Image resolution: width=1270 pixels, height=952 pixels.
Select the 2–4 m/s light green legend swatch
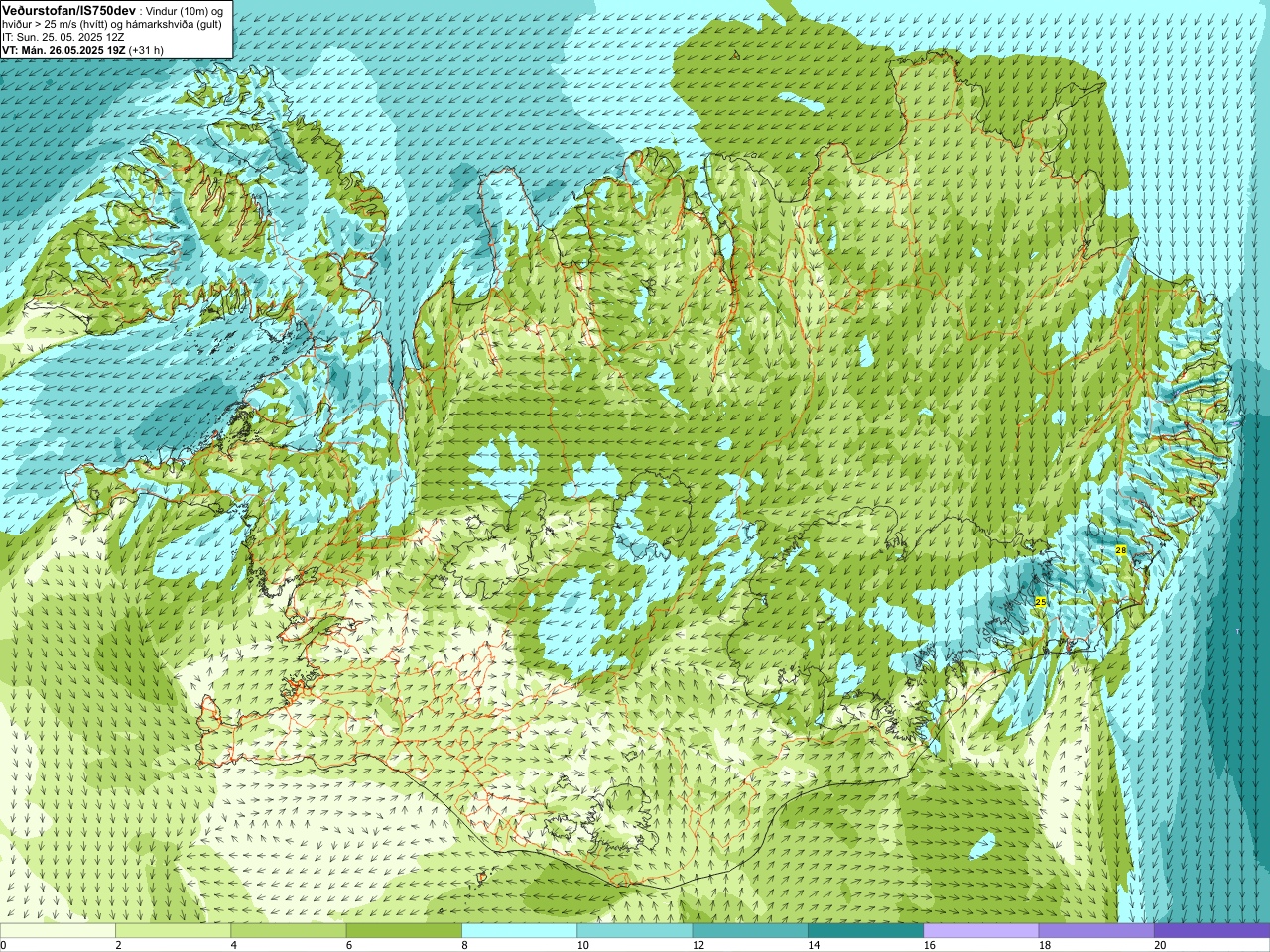(173, 931)
